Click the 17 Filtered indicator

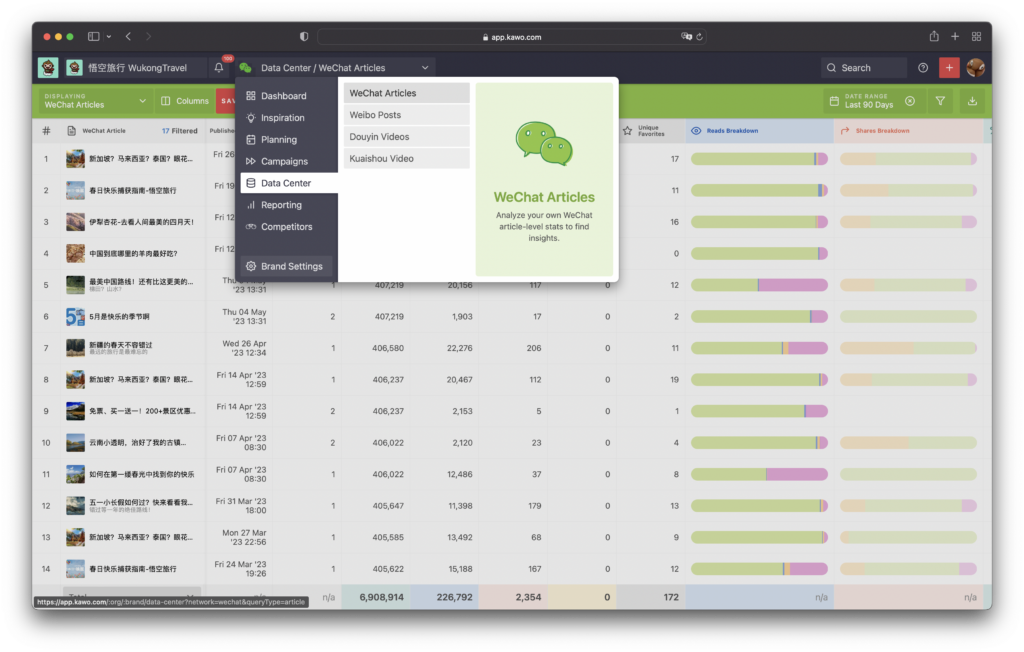pos(180,131)
